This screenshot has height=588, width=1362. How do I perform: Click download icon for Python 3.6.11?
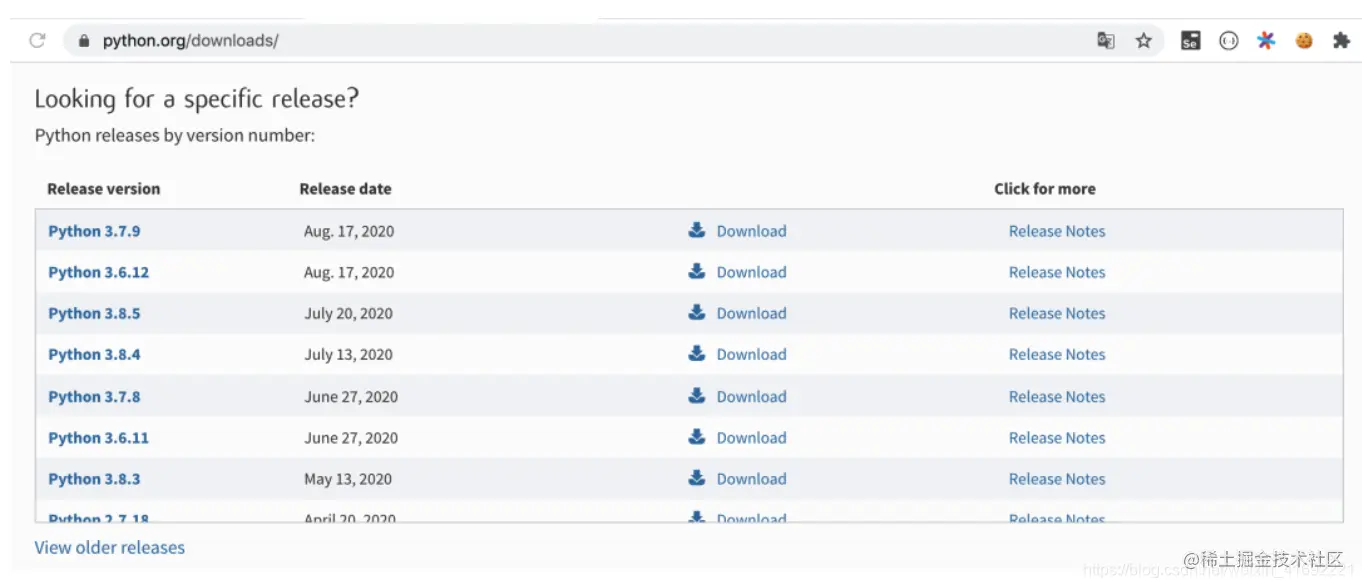pos(697,436)
